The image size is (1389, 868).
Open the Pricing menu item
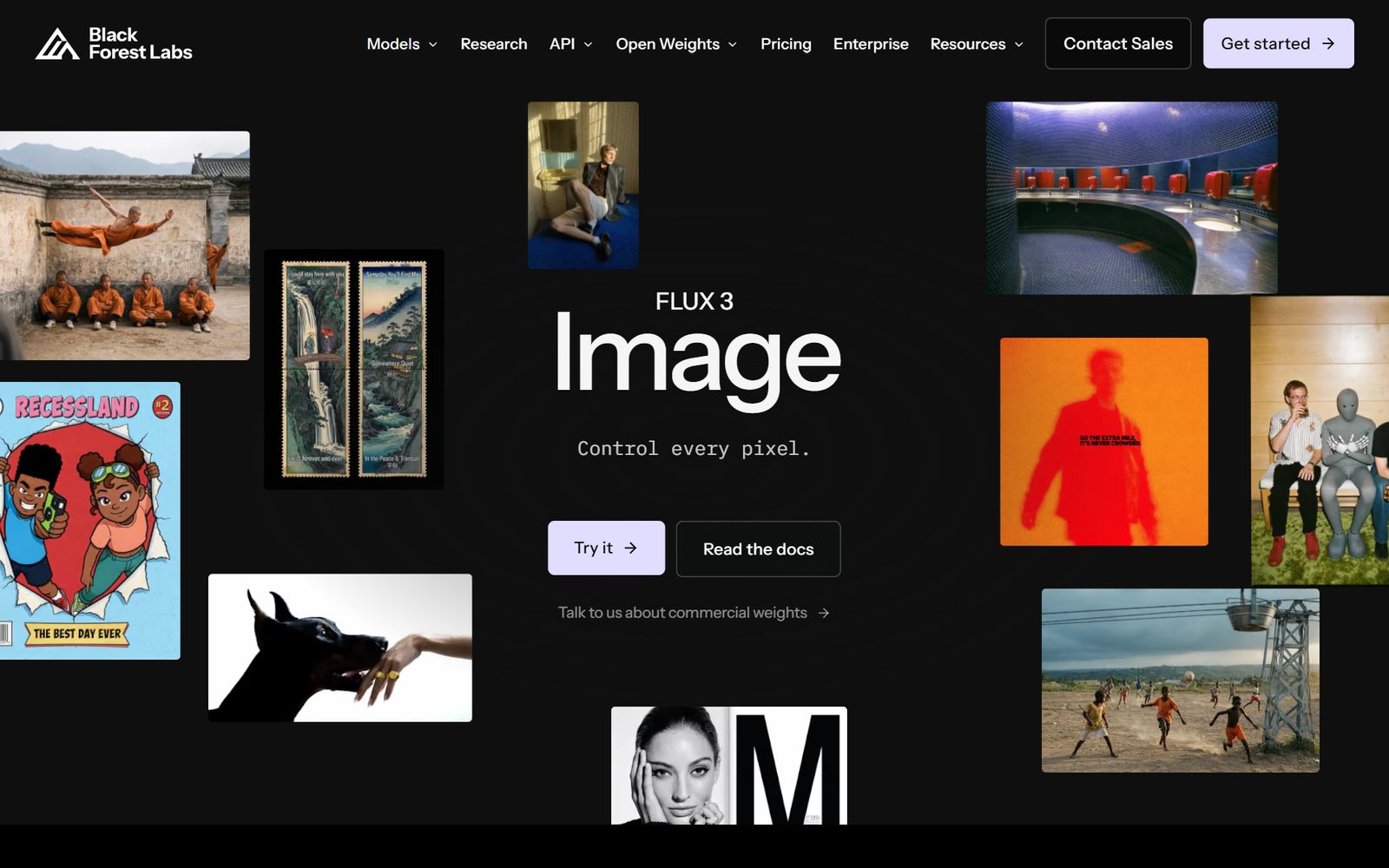coord(786,43)
